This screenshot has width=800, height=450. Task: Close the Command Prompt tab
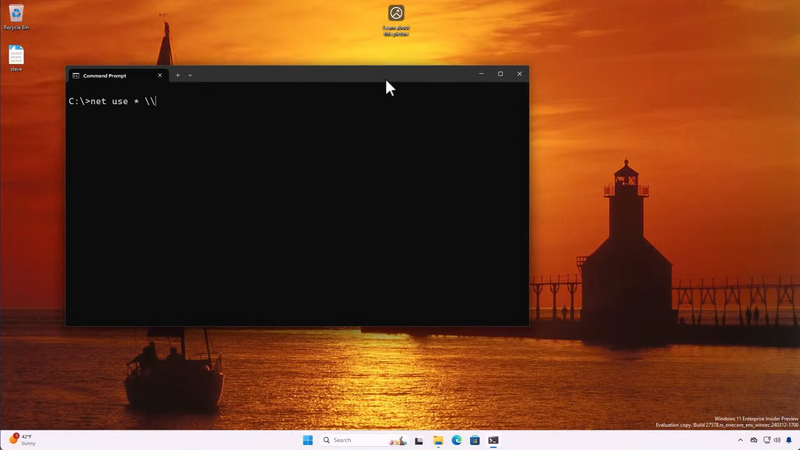tap(159, 75)
